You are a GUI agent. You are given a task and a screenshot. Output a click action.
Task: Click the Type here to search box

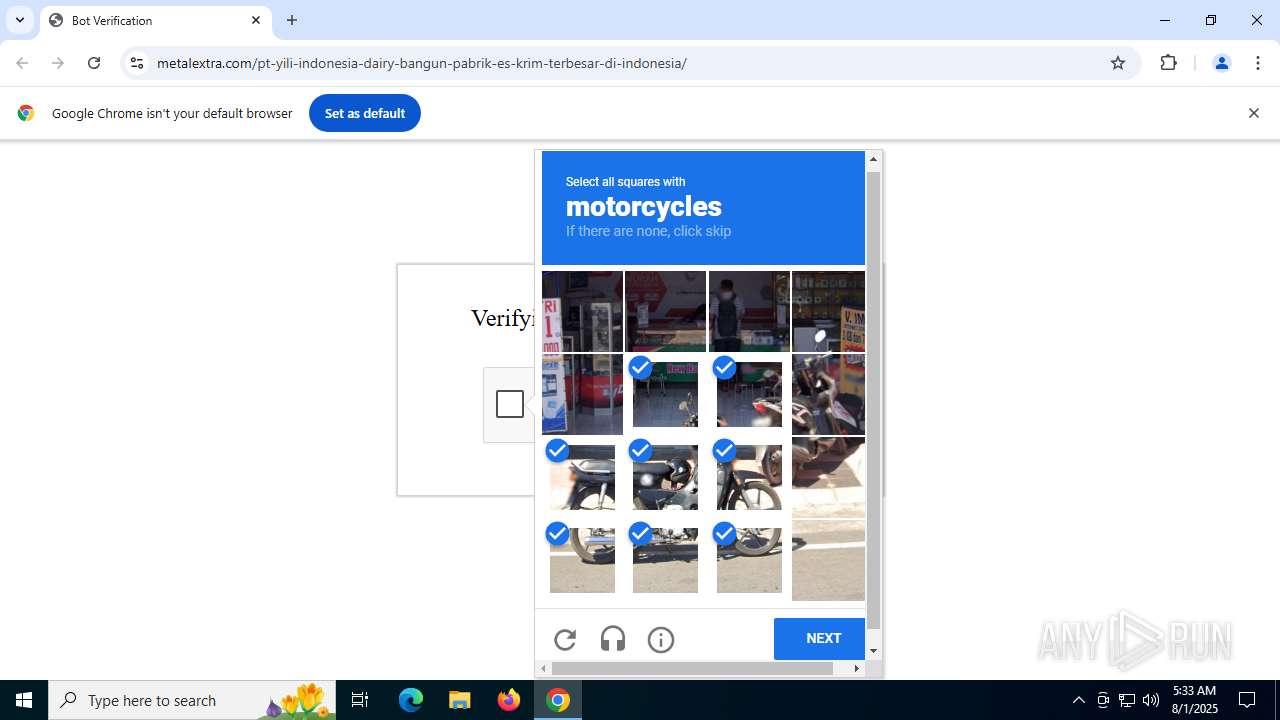(x=192, y=700)
